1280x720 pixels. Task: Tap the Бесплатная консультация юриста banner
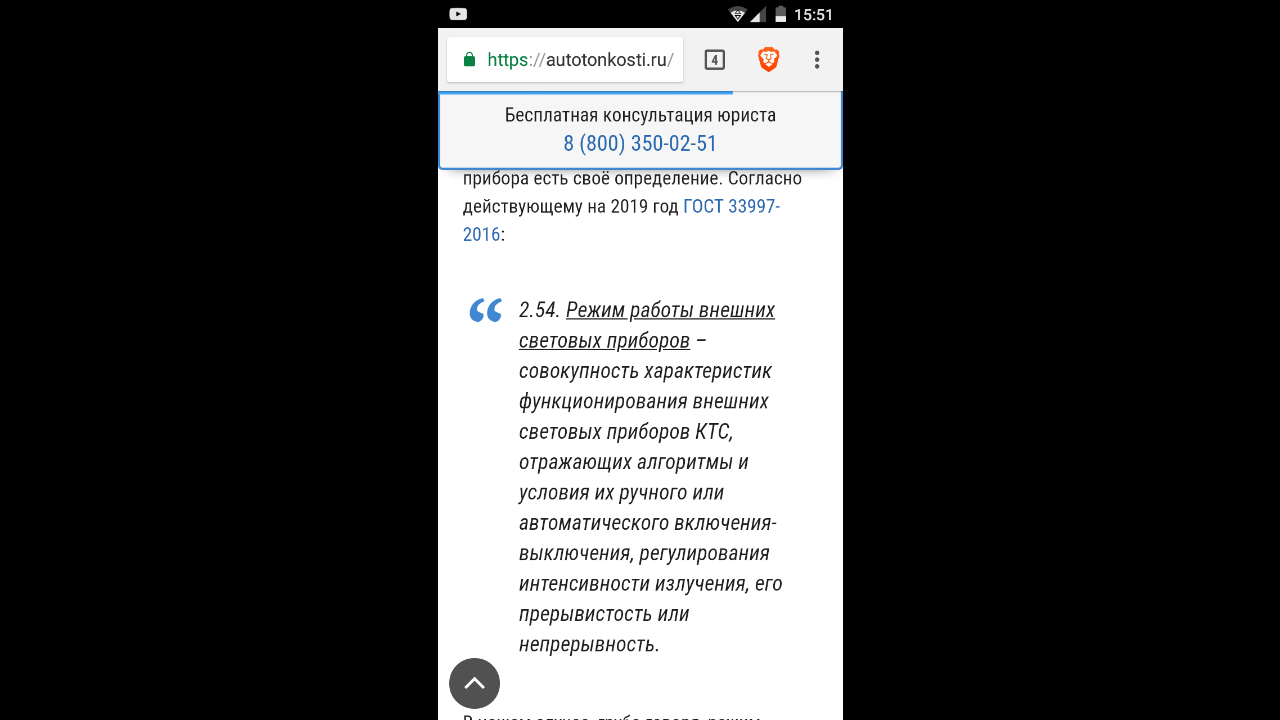coord(640,131)
